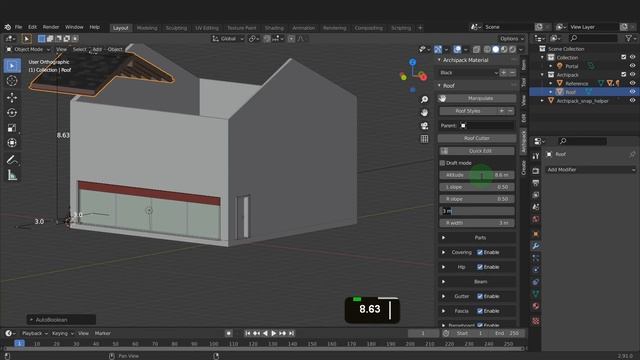Screen dimensions: 640x360
Task: Switch orthographic/perspective grid icon
Action: pyautogui.click(x=424, y=139)
